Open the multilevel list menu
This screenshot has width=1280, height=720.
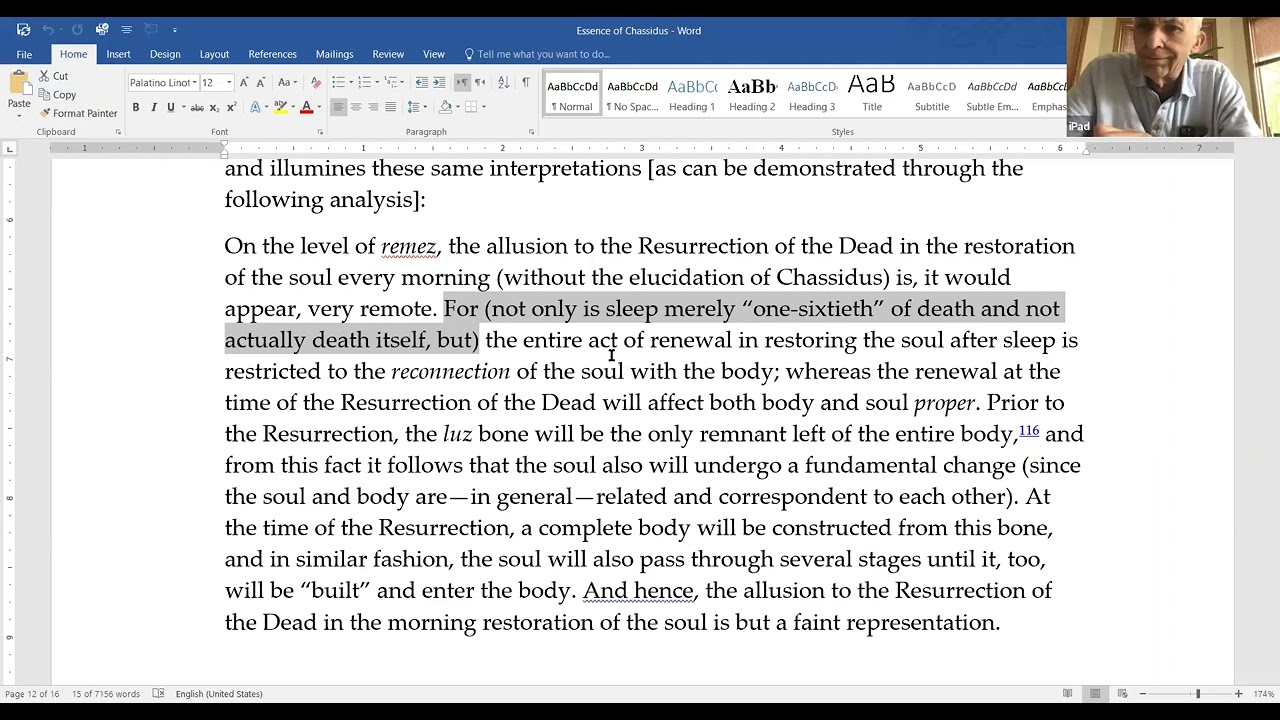pyautogui.click(x=393, y=82)
